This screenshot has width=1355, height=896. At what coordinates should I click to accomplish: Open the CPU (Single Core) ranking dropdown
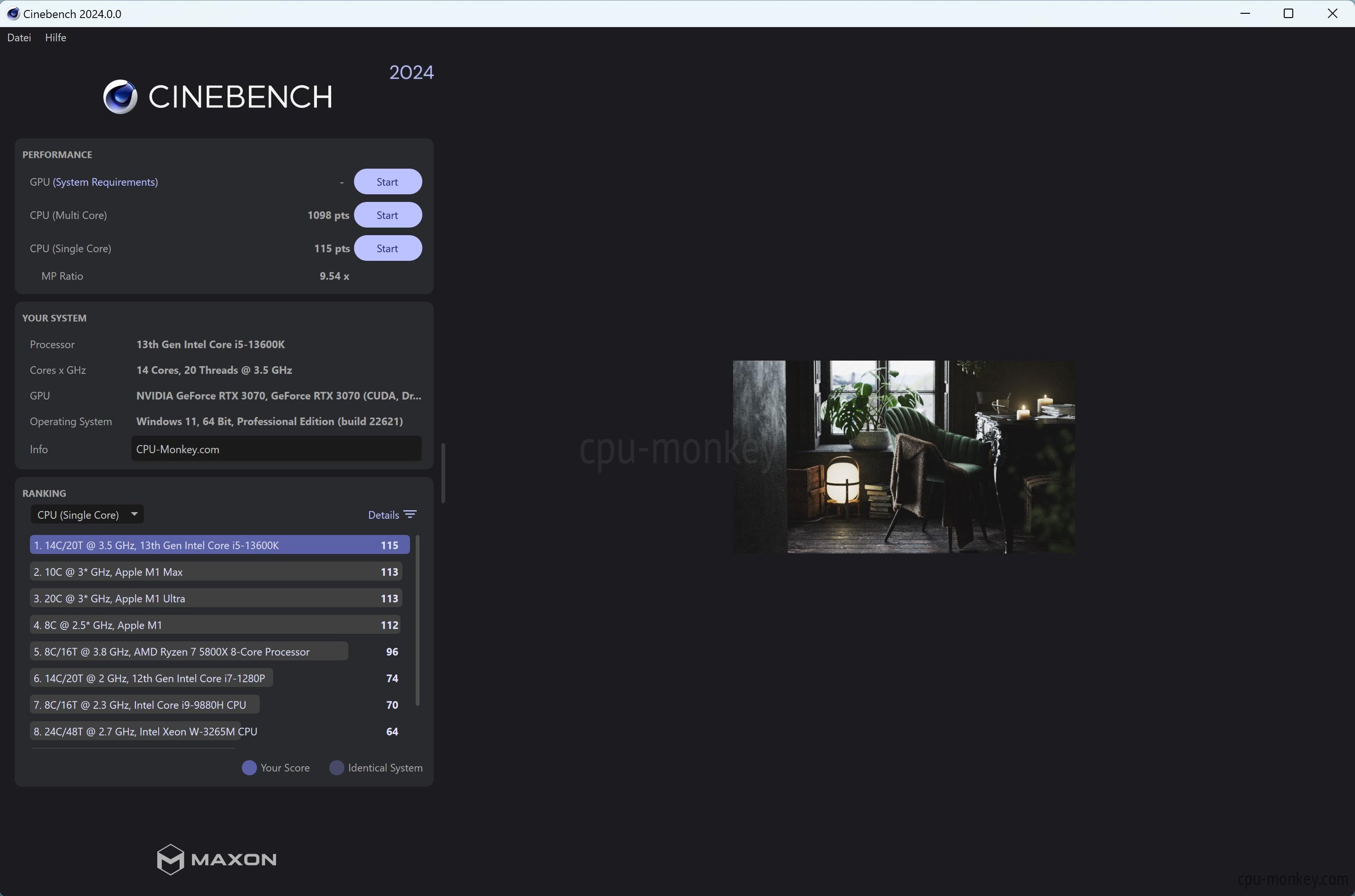(87, 515)
